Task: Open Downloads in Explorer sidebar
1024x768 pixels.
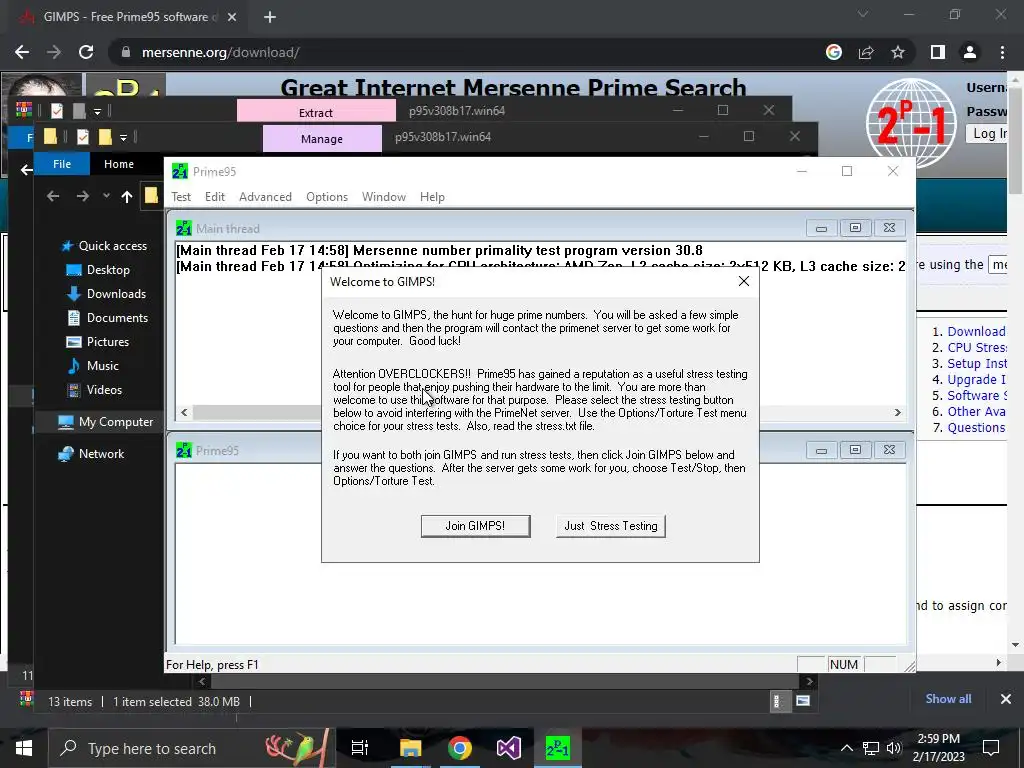Action: coord(106,294)
